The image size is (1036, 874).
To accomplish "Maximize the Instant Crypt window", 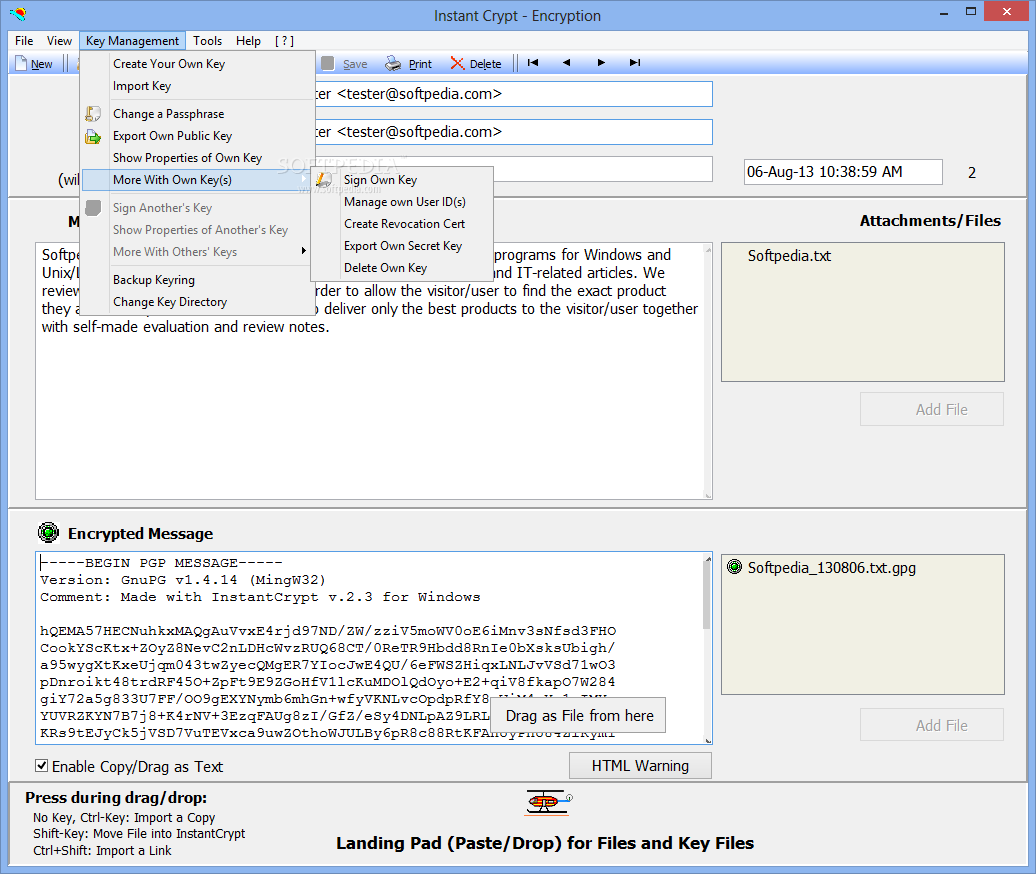I will click(x=971, y=11).
